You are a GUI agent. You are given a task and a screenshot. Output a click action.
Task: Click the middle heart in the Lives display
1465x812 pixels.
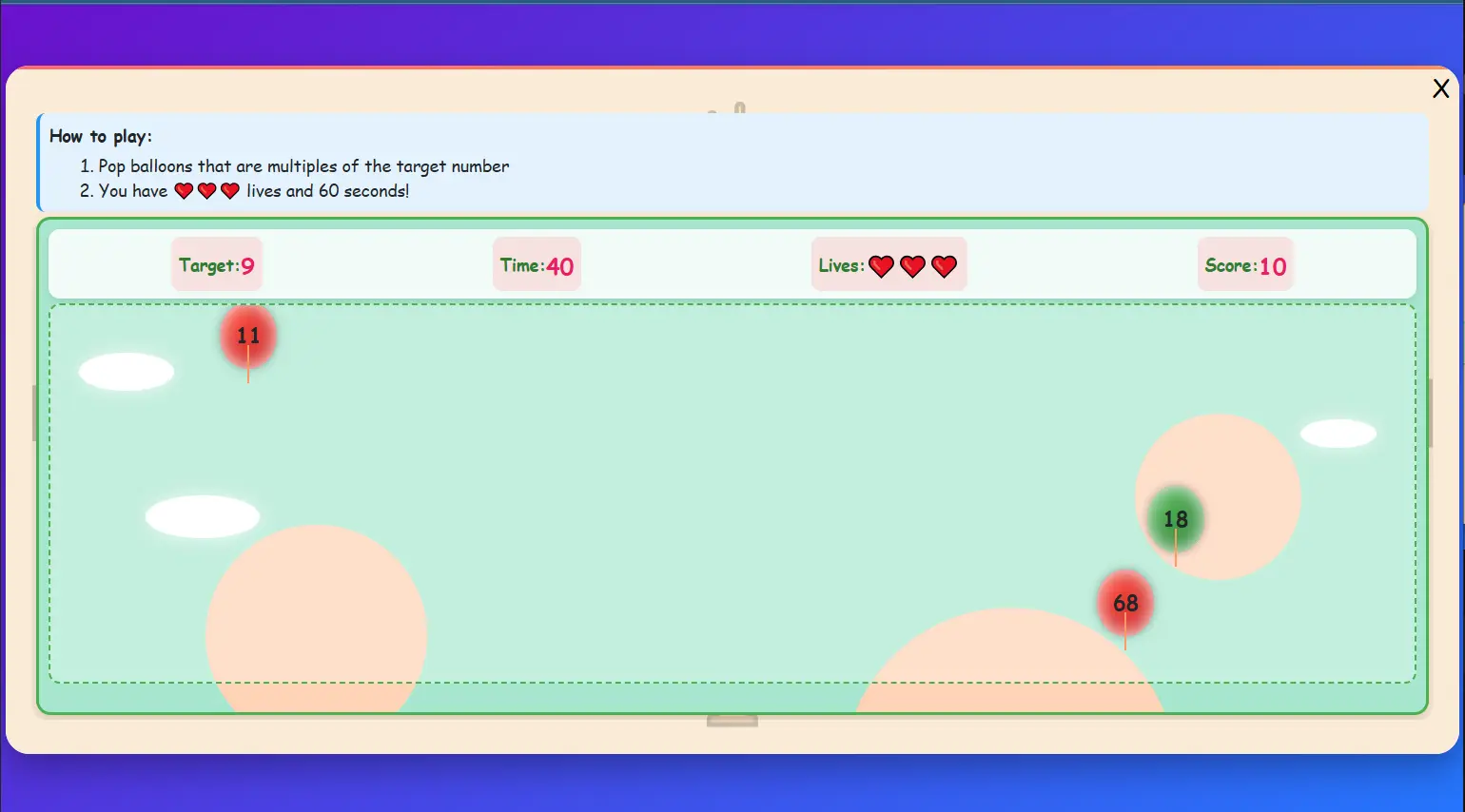click(x=911, y=266)
